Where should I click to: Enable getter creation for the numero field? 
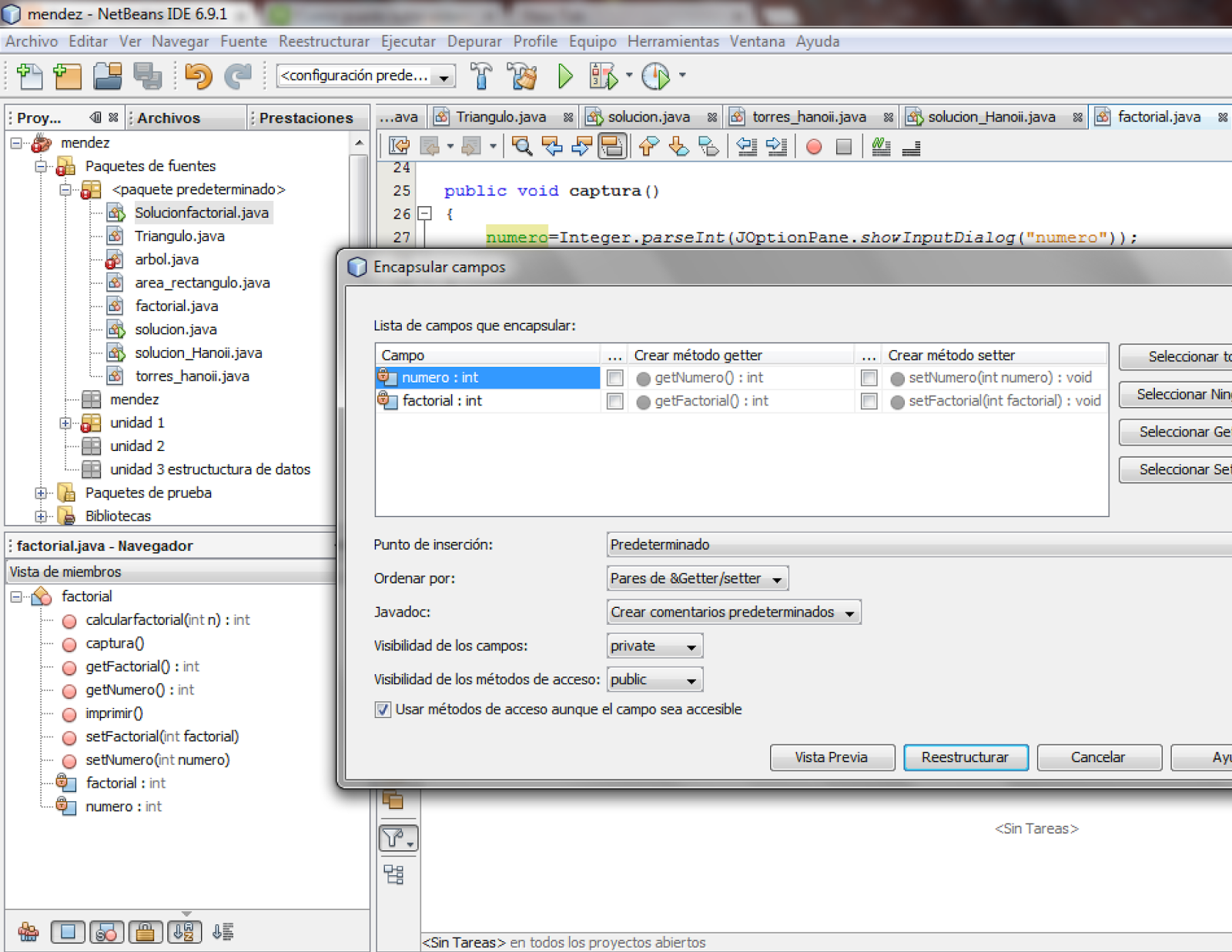point(614,377)
